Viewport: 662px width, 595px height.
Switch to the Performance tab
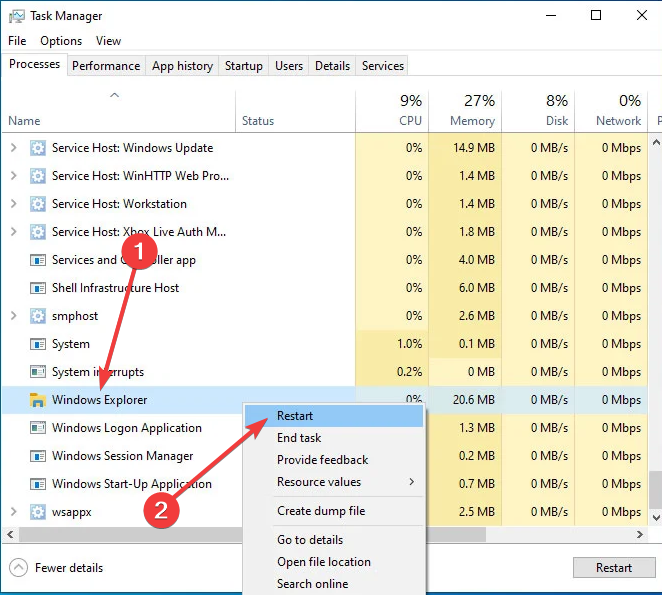coord(106,66)
